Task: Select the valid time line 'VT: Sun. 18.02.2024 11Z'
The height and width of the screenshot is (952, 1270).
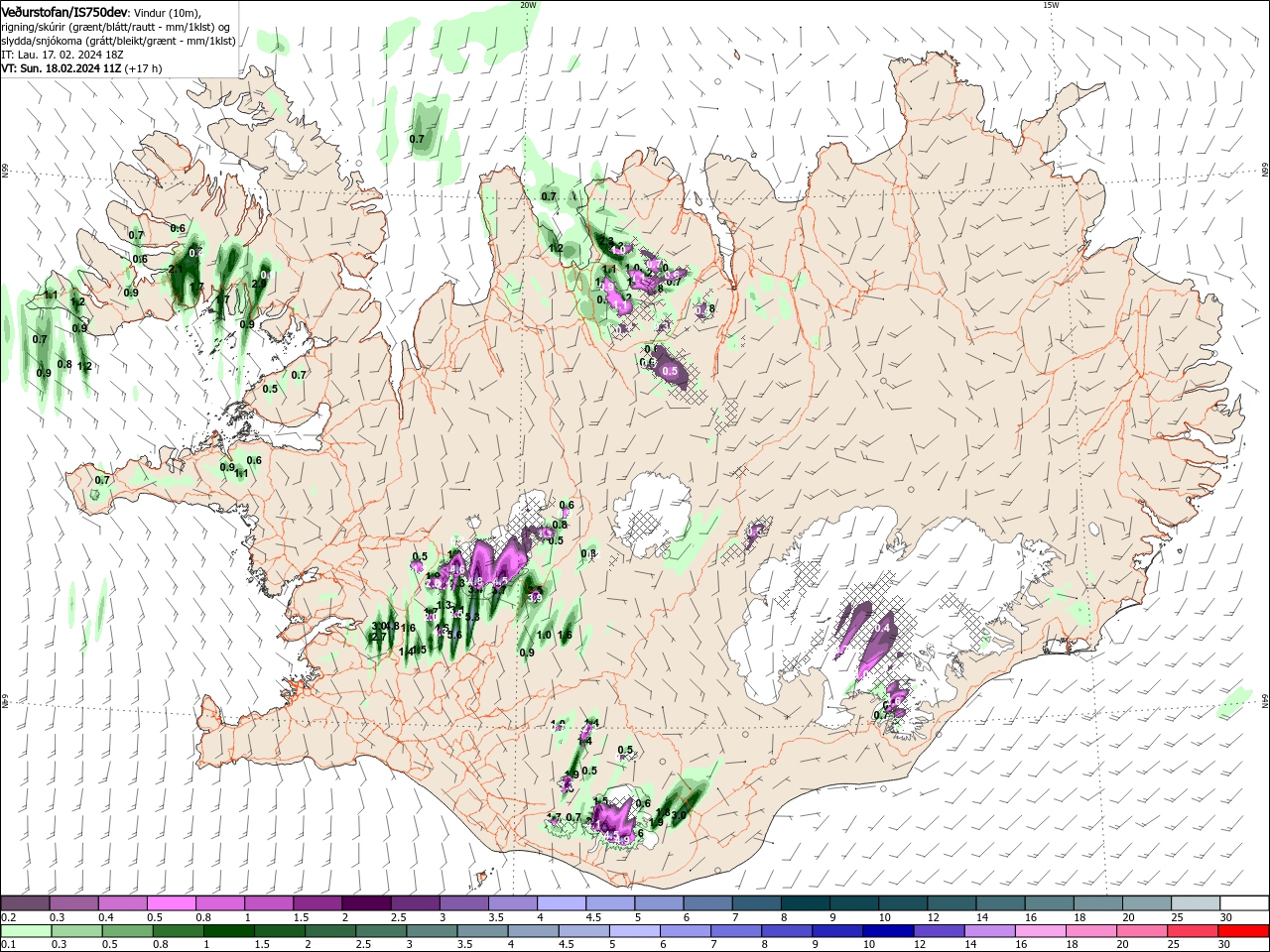Action: click(62, 68)
